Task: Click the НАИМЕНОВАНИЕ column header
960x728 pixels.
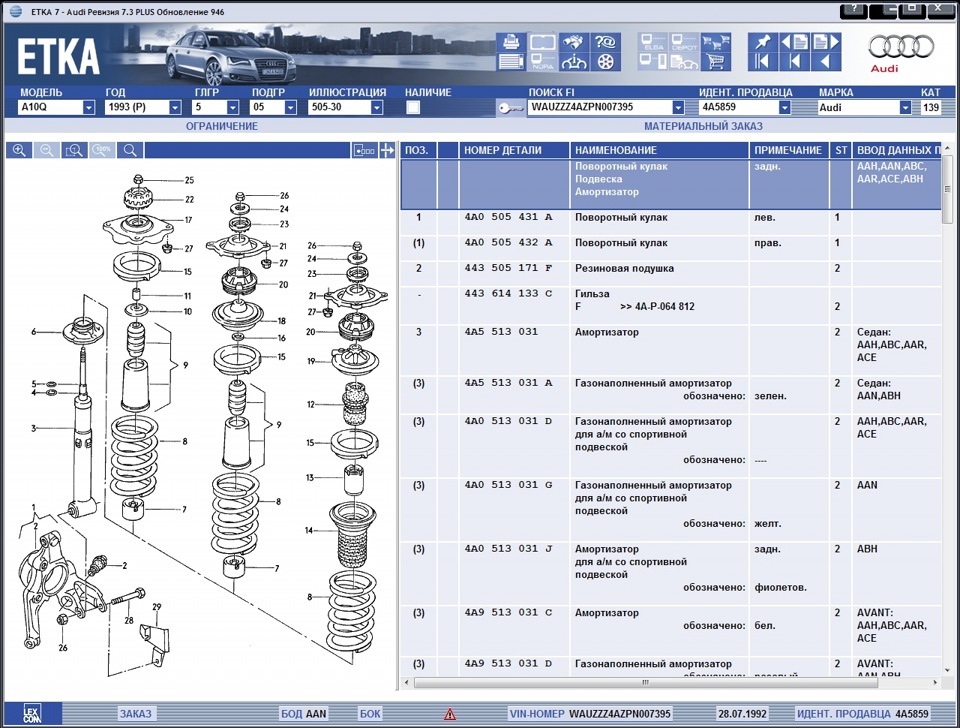Action: pyautogui.click(x=659, y=150)
